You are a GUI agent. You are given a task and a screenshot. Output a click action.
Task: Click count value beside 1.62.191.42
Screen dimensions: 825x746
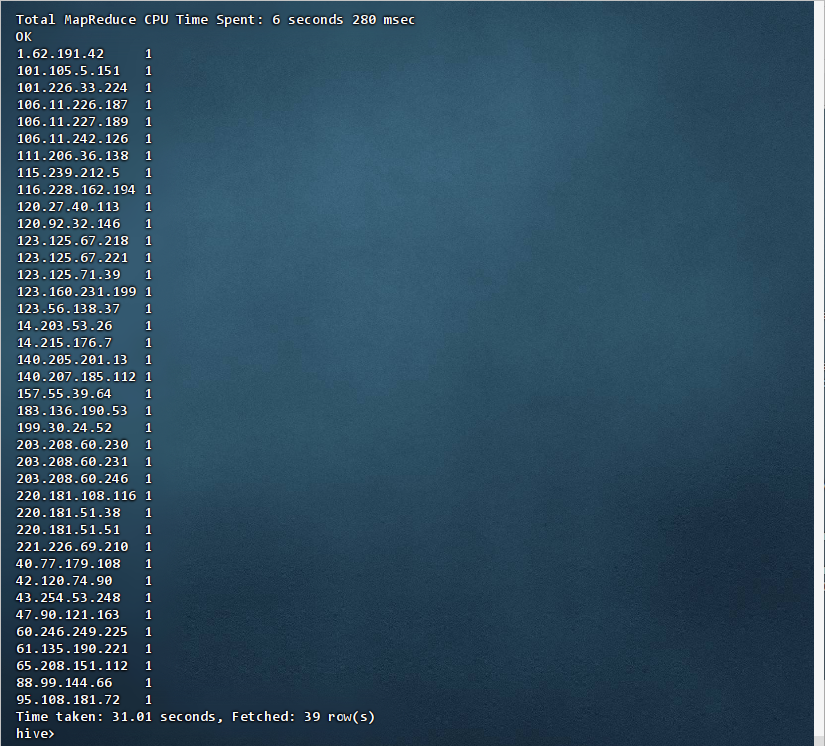(x=148, y=54)
